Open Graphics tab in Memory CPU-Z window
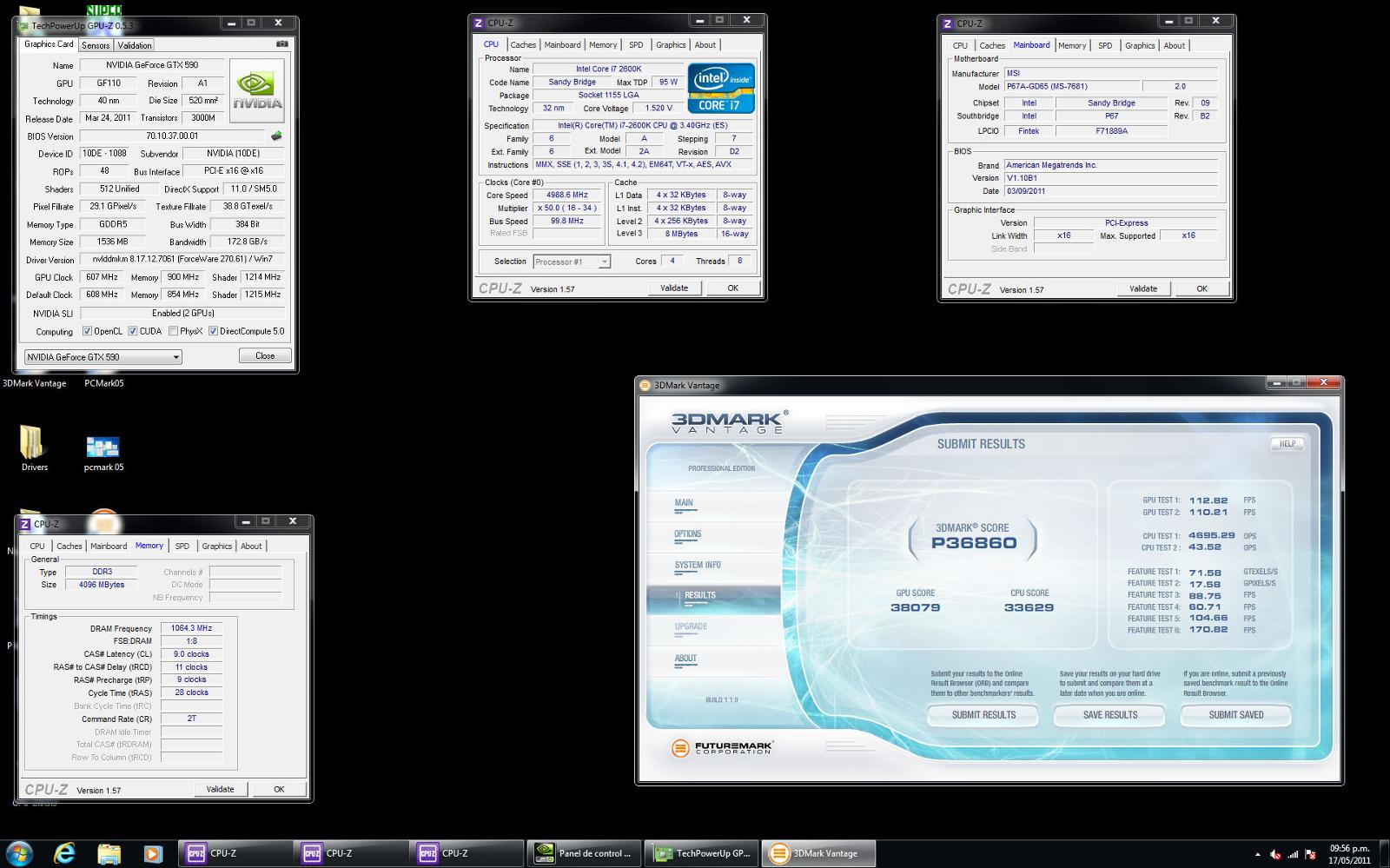 (x=216, y=546)
